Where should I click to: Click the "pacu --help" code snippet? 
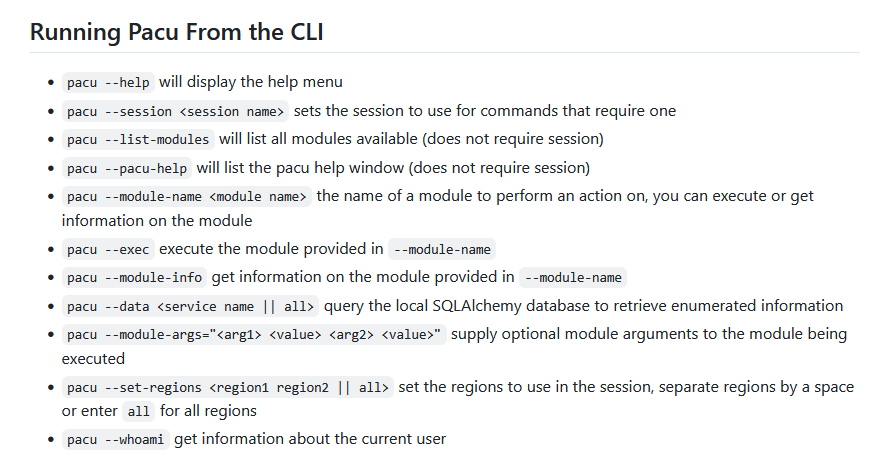coord(108,83)
